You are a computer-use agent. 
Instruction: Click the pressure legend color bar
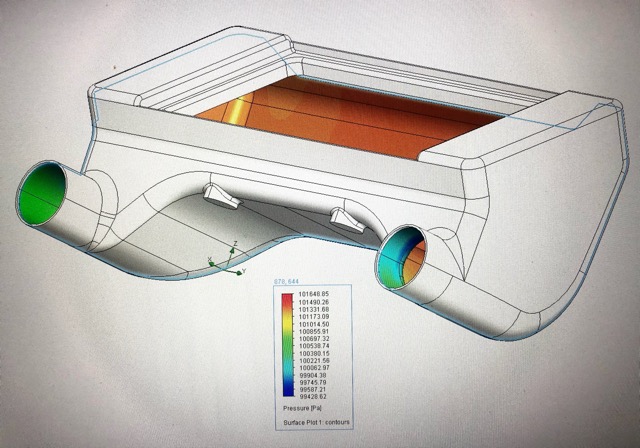286,346
